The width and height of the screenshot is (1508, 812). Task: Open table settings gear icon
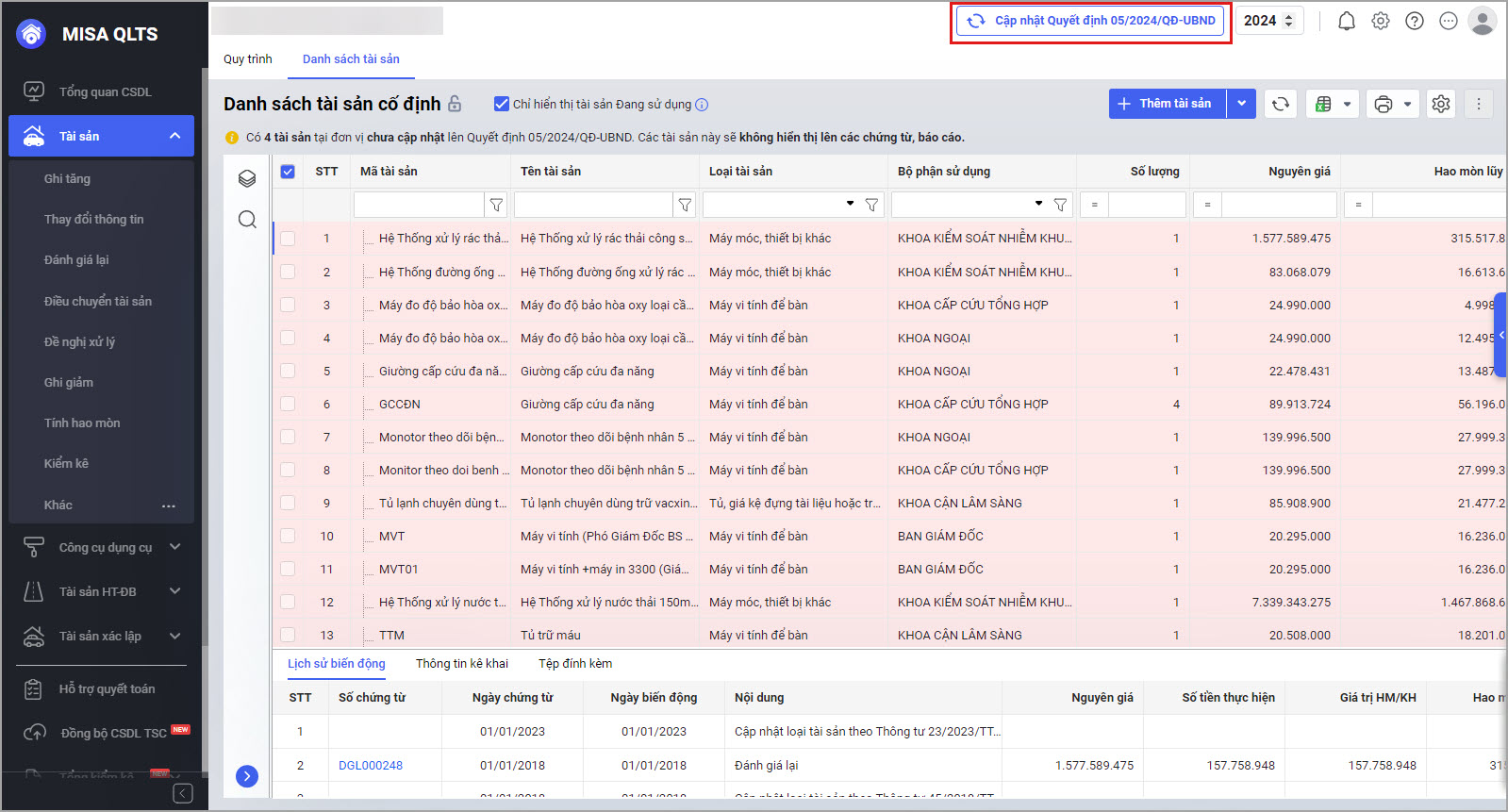(1441, 104)
